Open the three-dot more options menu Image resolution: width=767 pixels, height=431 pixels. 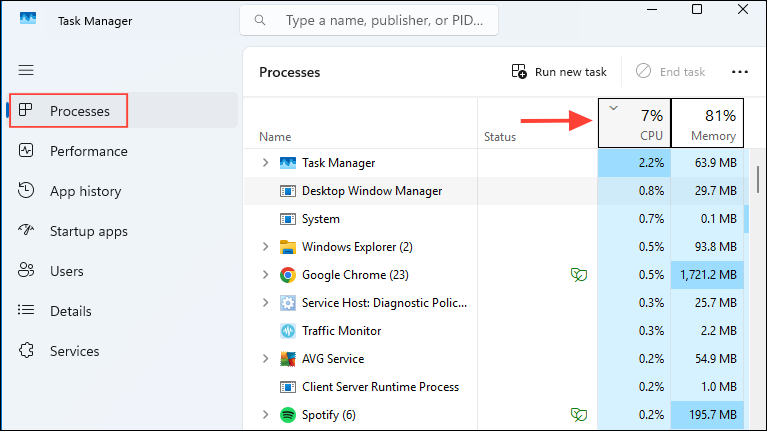point(740,72)
